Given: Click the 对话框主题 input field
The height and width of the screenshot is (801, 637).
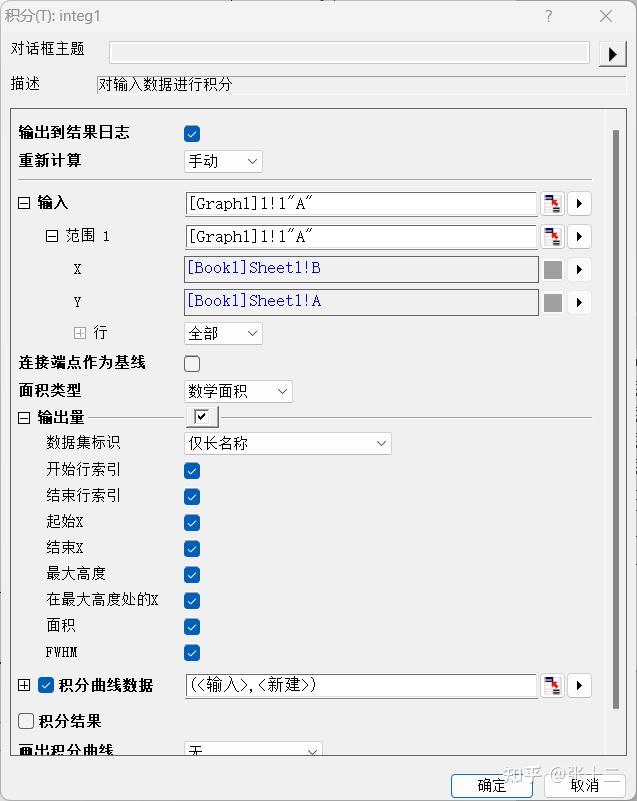Looking at the screenshot, I should 349,53.
